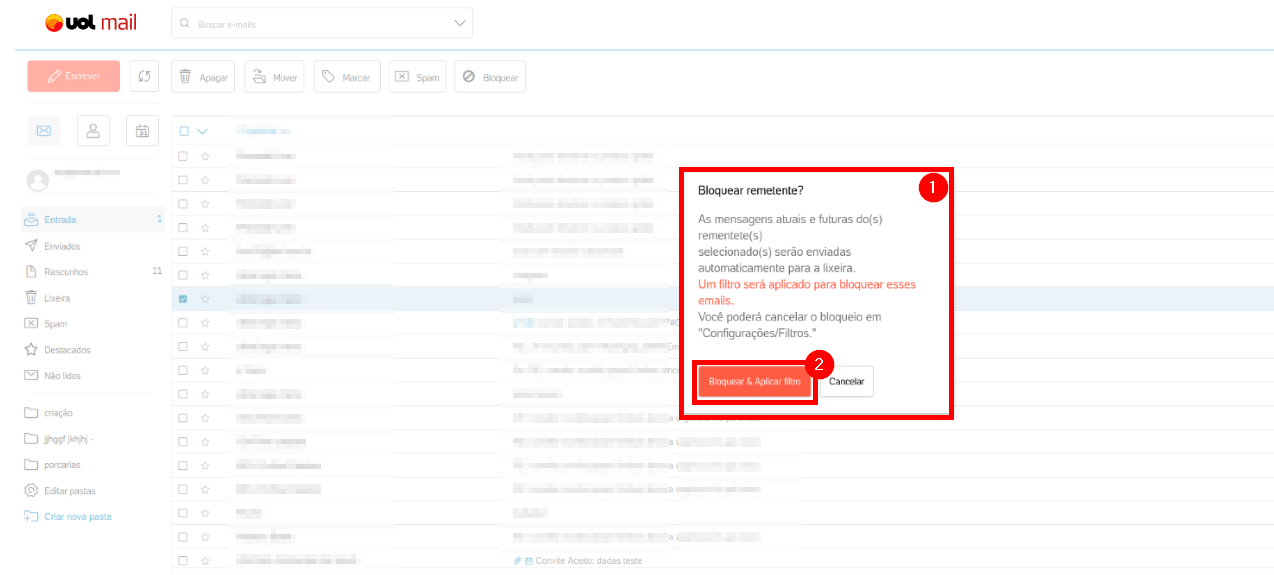Uncheck the checked email row checkbox
The image size is (1274, 575).
[183, 299]
